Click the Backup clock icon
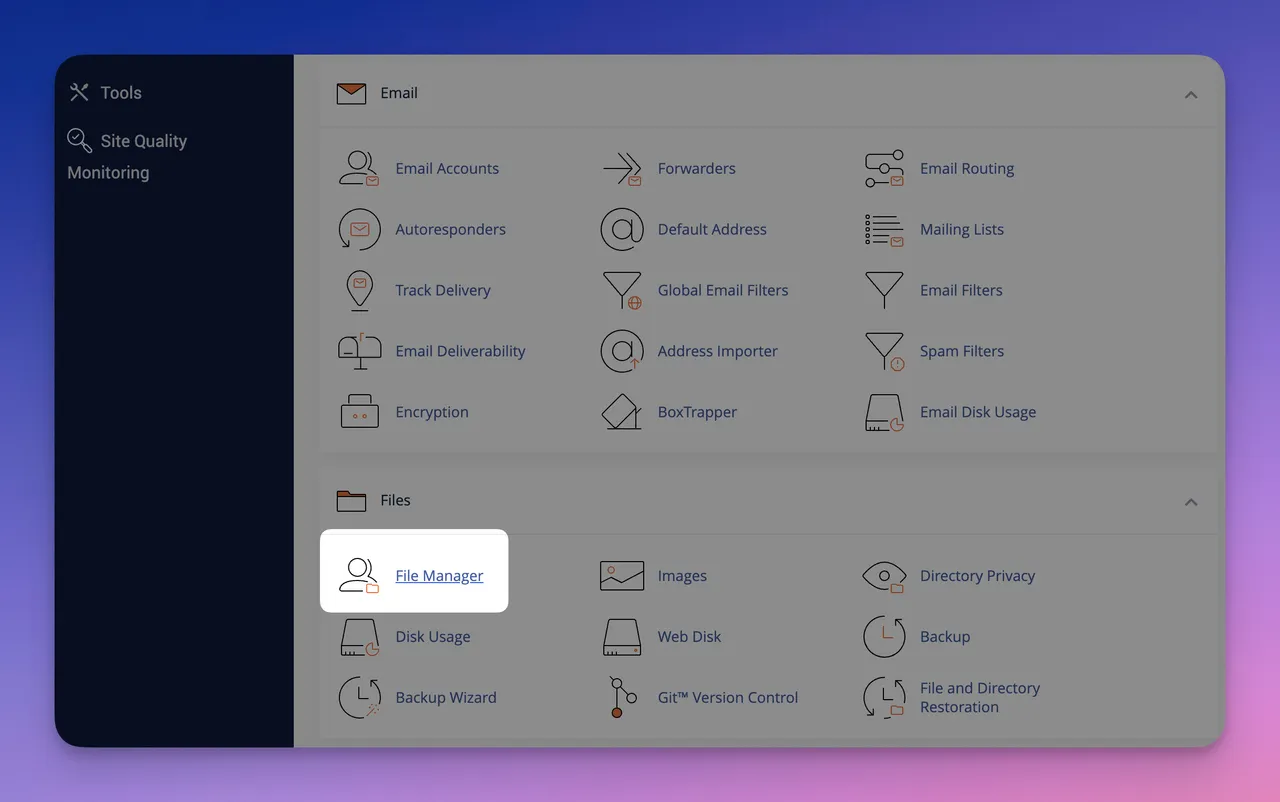The image size is (1280, 802). pyautogui.click(x=884, y=637)
